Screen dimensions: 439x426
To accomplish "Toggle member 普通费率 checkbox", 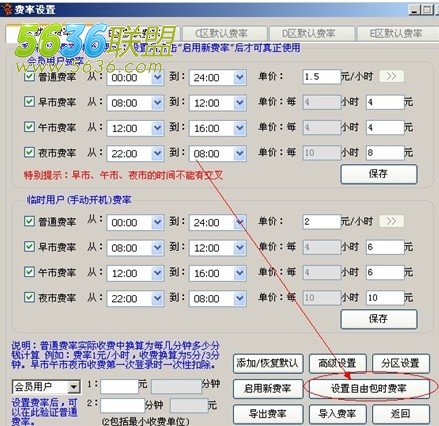I will (29, 76).
